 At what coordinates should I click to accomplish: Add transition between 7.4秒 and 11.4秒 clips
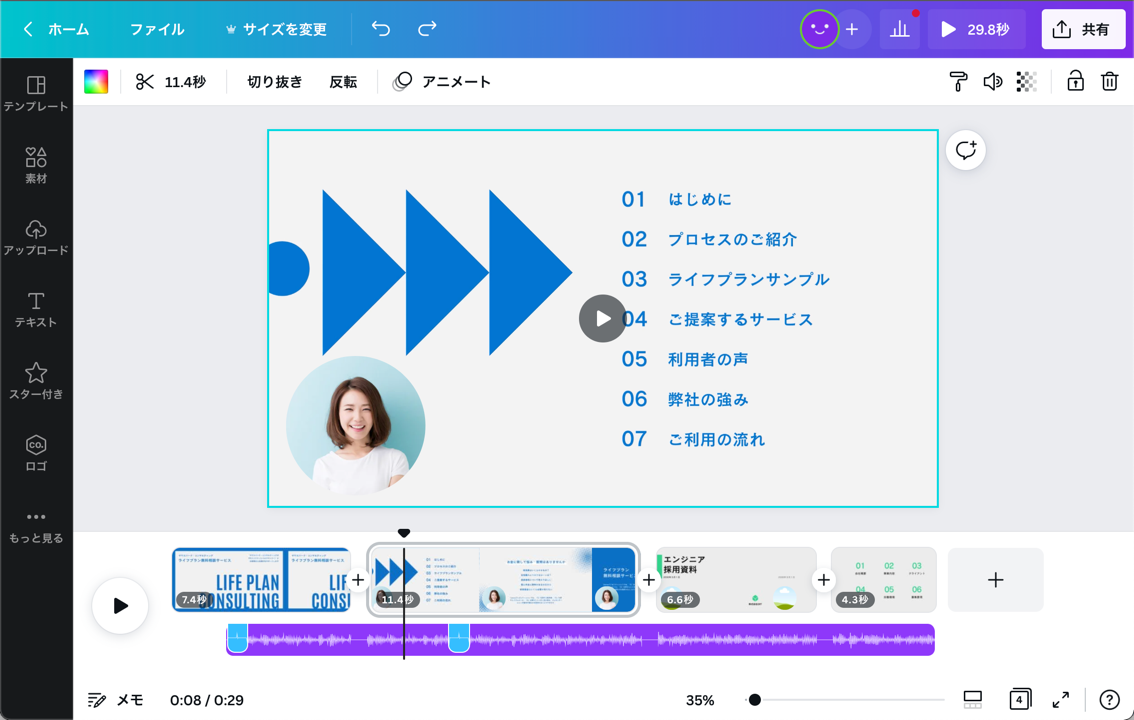[x=358, y=580]
